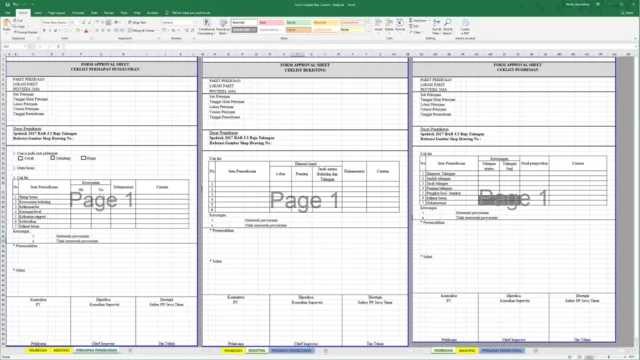The image size is (640, 360).
Task: Open the Font name dropdown
Action: click(67, 22)
